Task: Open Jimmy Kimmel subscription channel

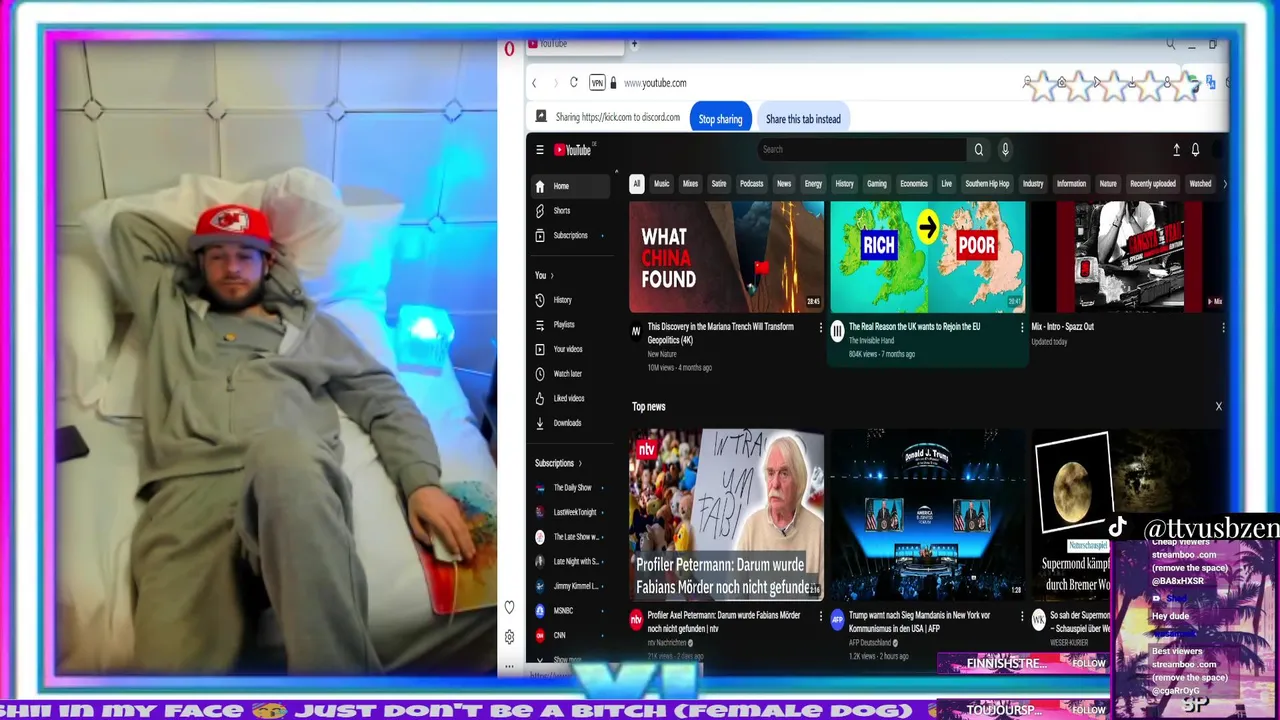Action: [571, 586]
